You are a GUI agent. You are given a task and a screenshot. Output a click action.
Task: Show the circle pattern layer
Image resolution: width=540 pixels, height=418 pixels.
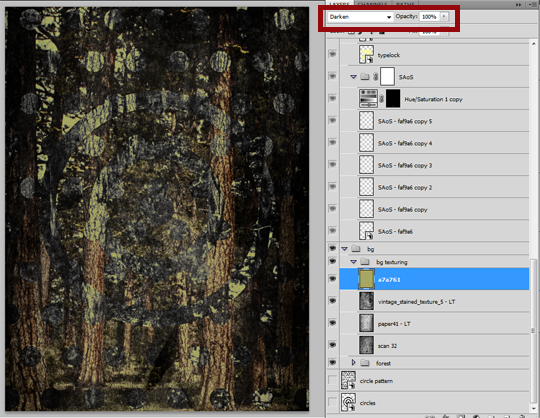point(332,380)
